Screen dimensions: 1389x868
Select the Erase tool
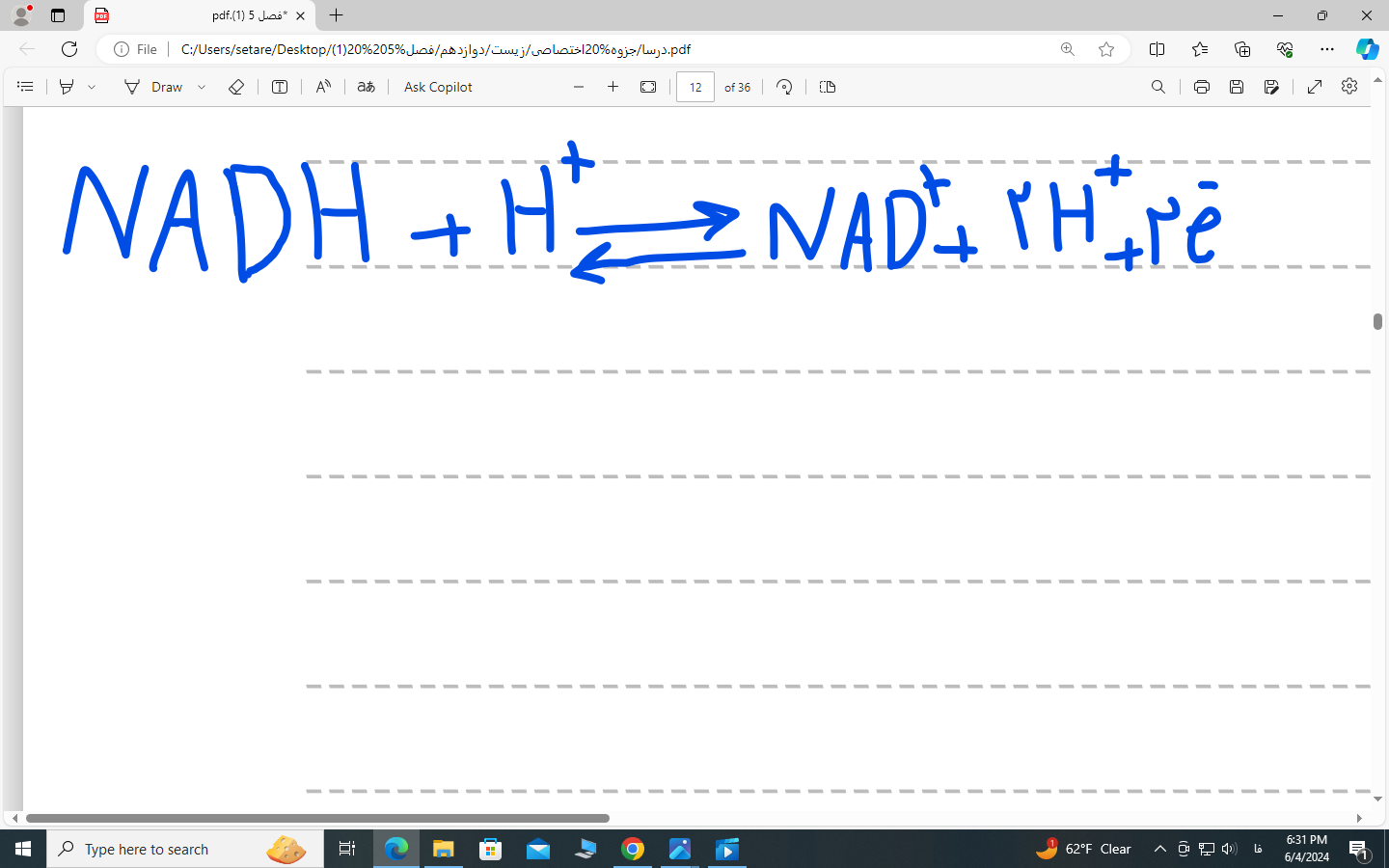(x=236, y=87)
